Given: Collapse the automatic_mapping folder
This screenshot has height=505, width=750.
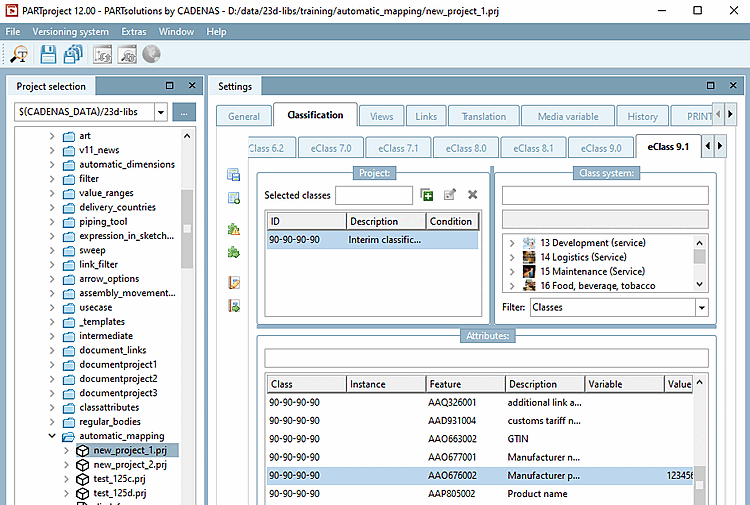Looking at the screenshot, I should coord(53,437).
